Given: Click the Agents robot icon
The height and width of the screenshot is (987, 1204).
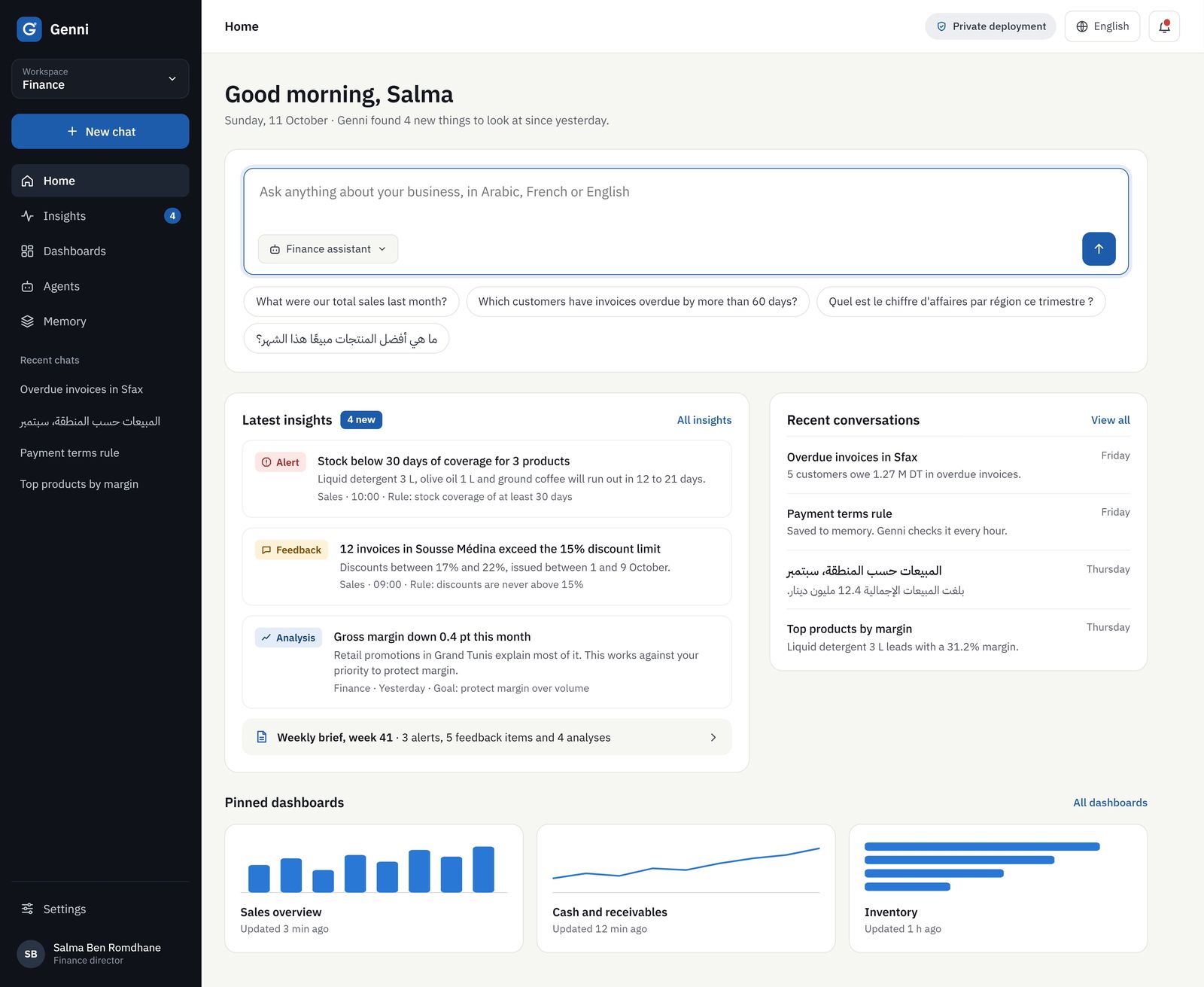Looking at the screenshot, I should (x=28, y=286).
